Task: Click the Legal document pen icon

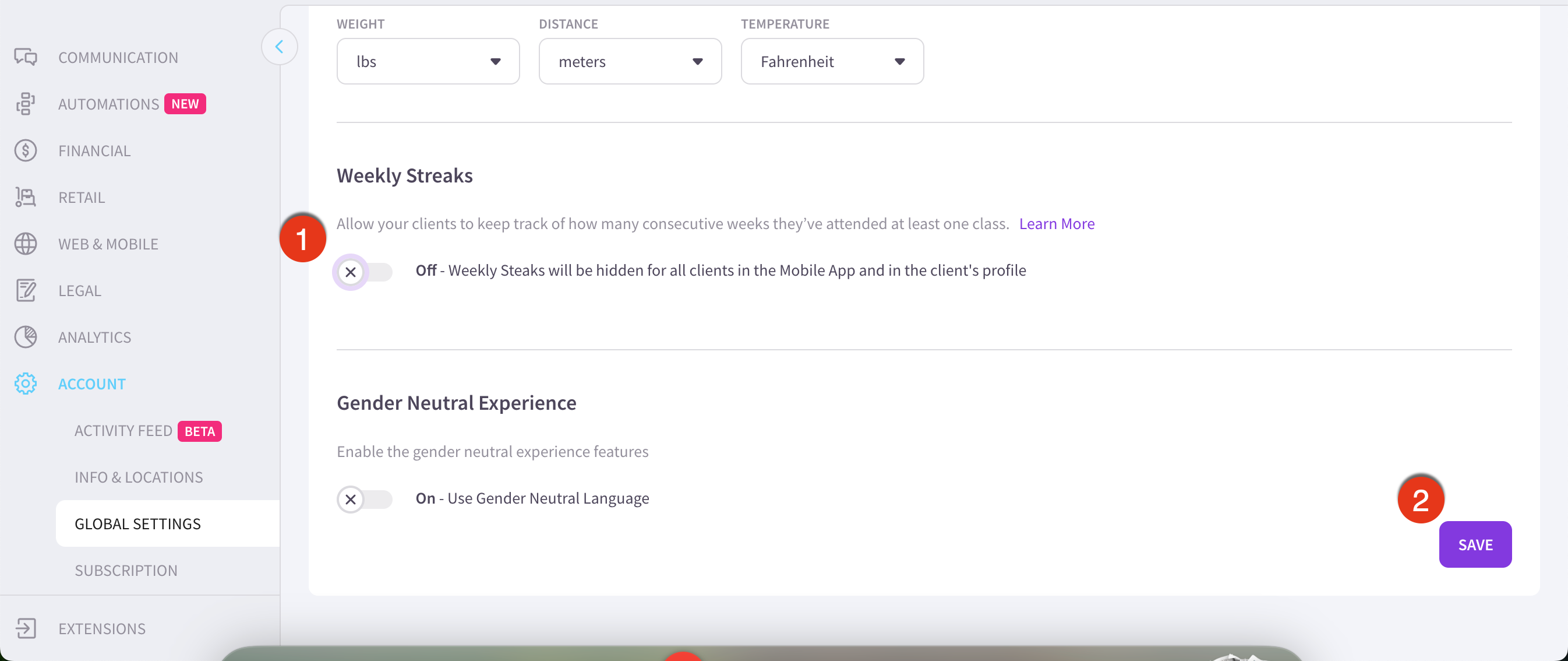Action: point(26,291)
